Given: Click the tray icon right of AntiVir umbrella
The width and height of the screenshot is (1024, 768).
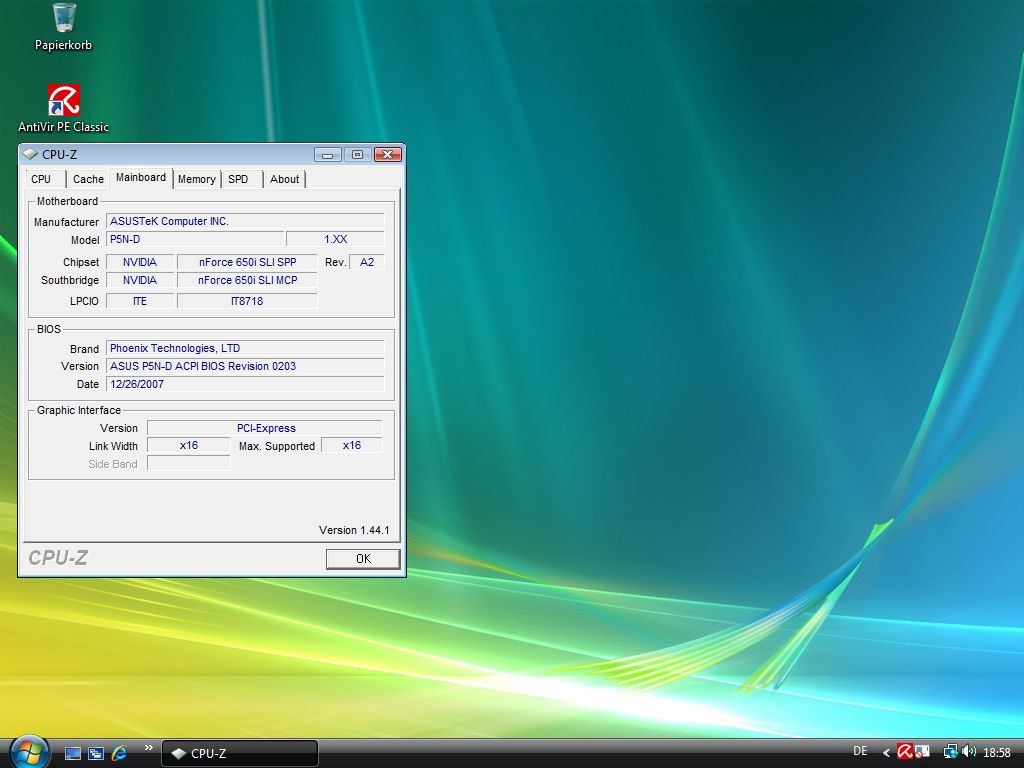Looking at the screenshot, I should coord(921,752).
